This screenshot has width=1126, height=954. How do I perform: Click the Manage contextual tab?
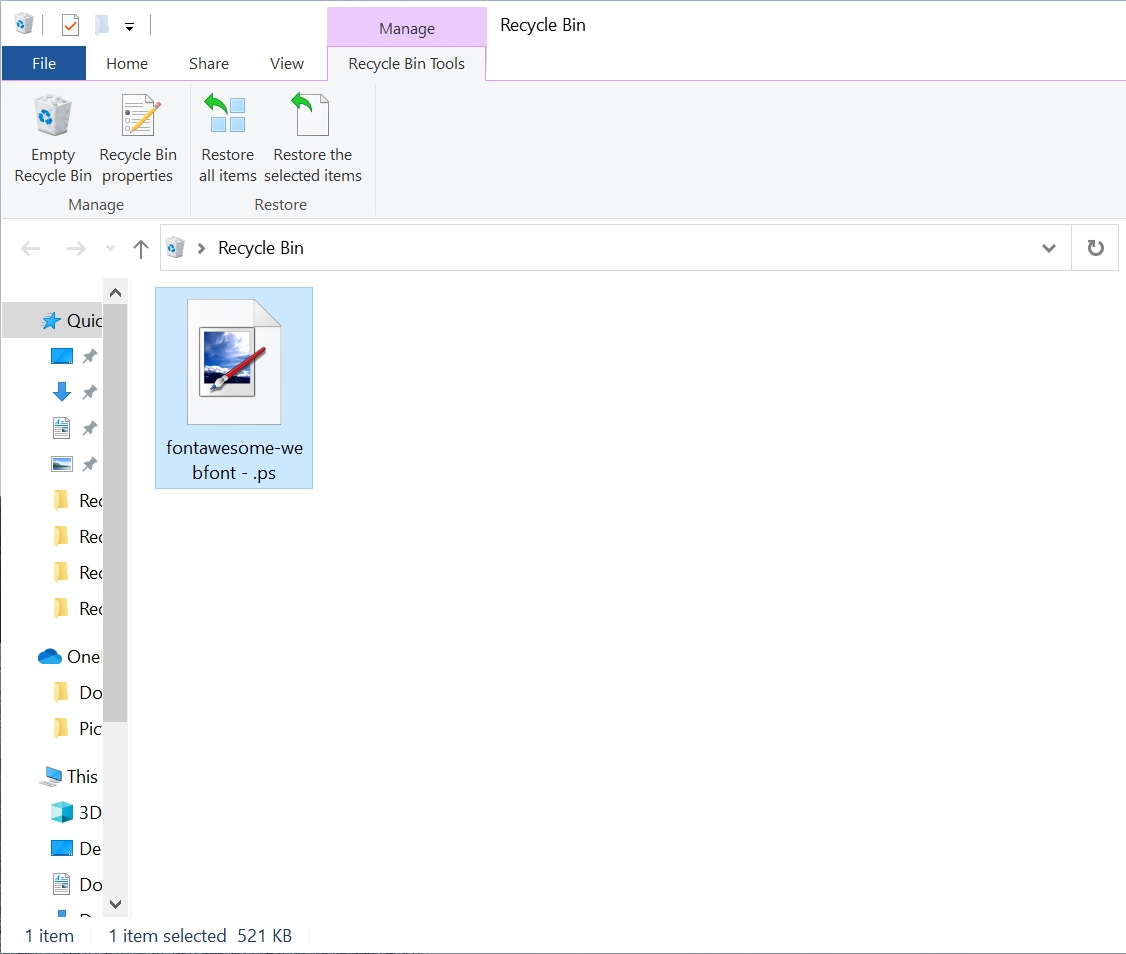406,28
